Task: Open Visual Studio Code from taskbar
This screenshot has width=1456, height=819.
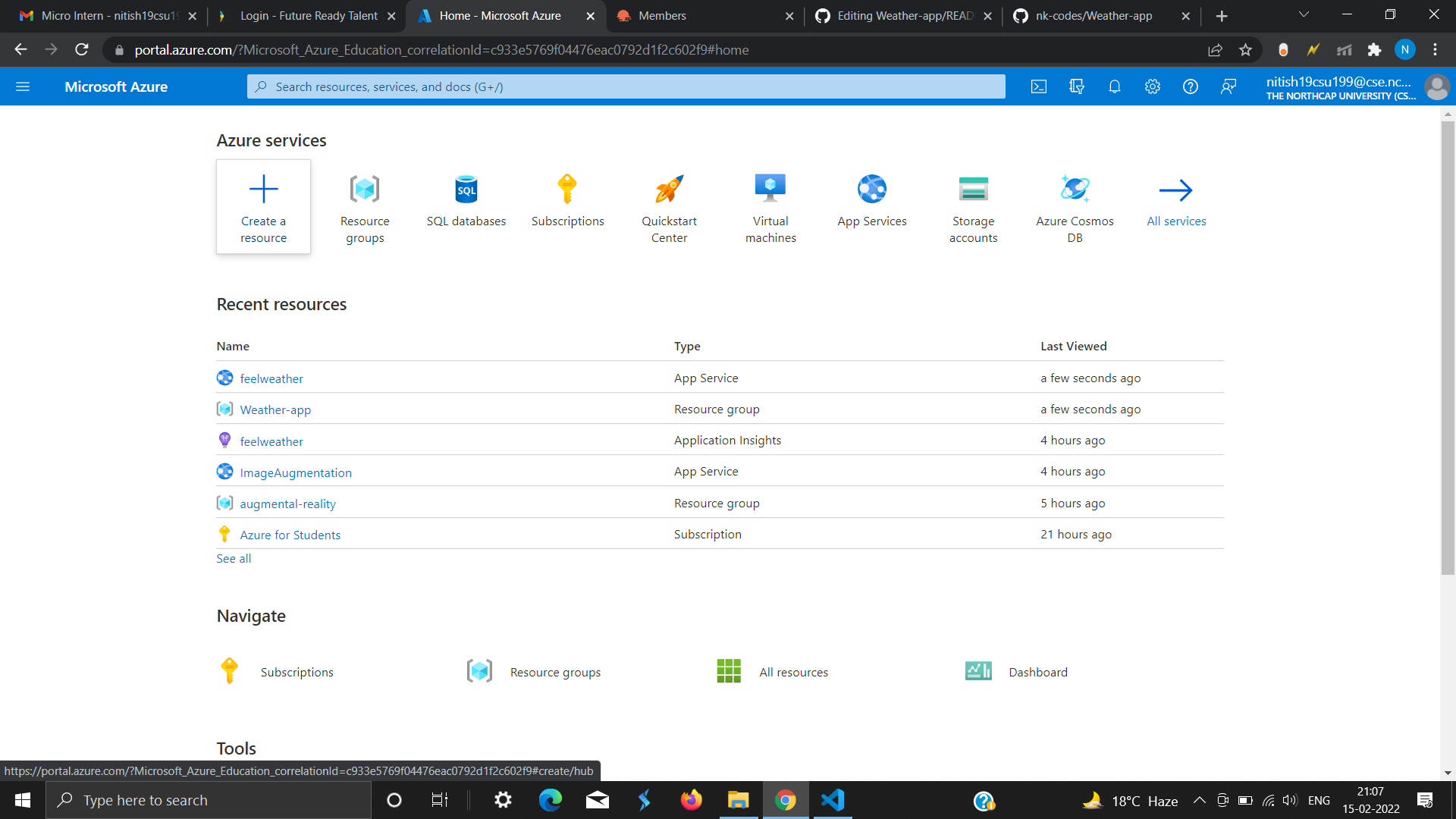Action: pyautogui.click(x=833, y=800)
